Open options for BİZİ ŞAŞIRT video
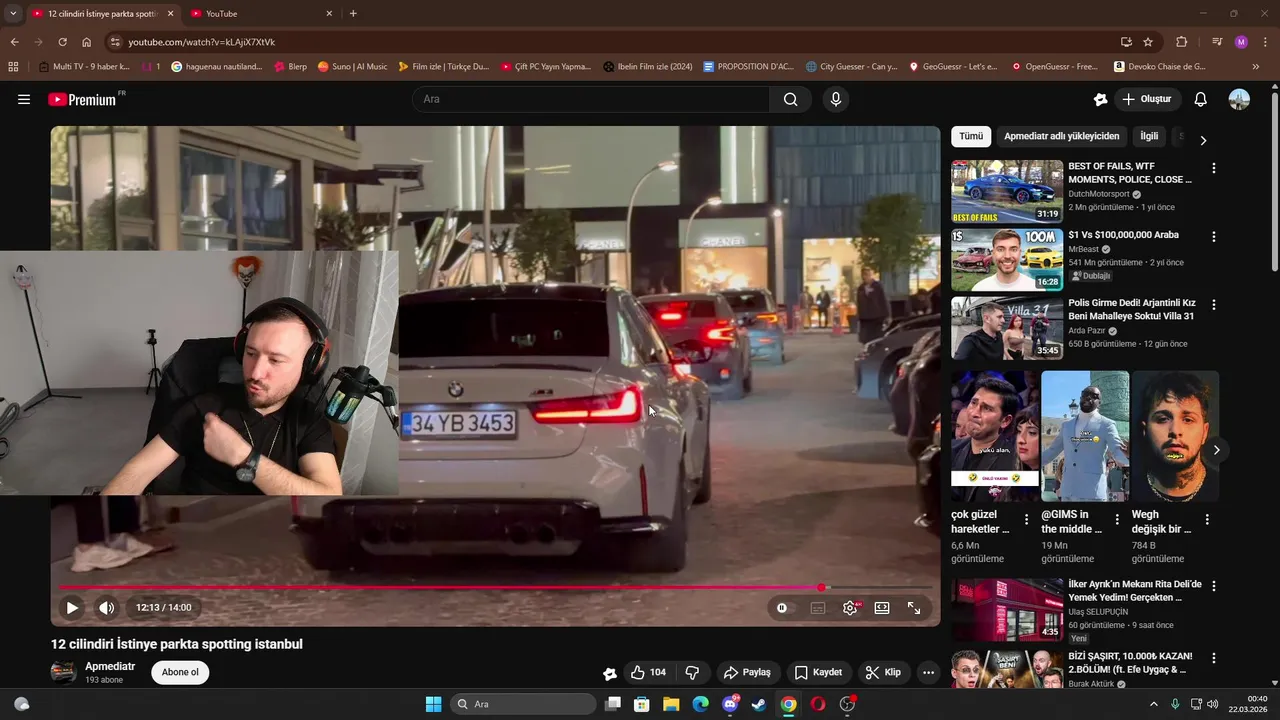 coord(1214,658)
